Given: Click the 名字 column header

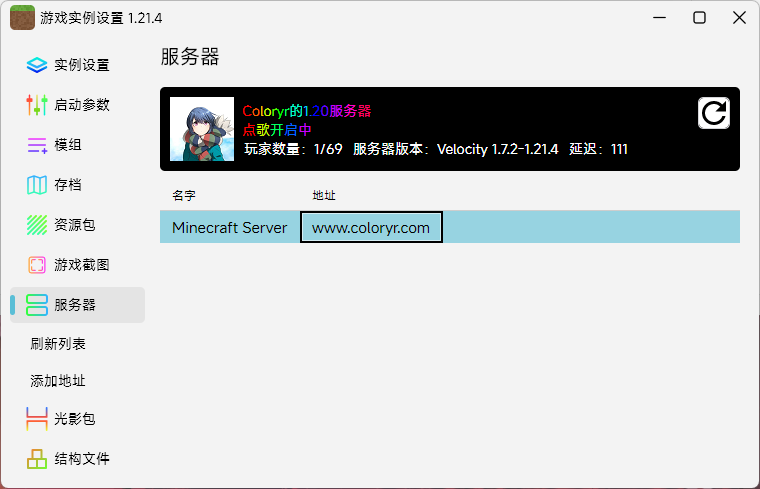Looking at the screenshot, I should coord(184,195).
